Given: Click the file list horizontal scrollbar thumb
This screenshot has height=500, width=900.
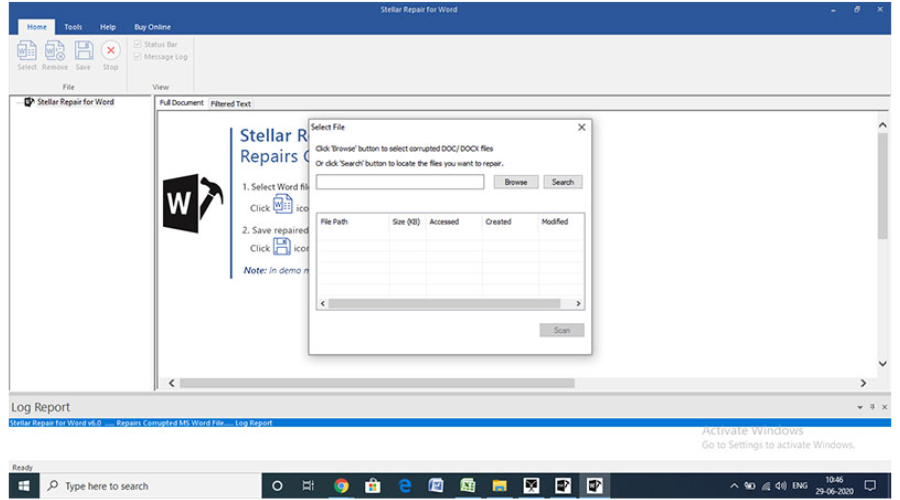Looking at the screenshot, I should click(x=444, y=304).
